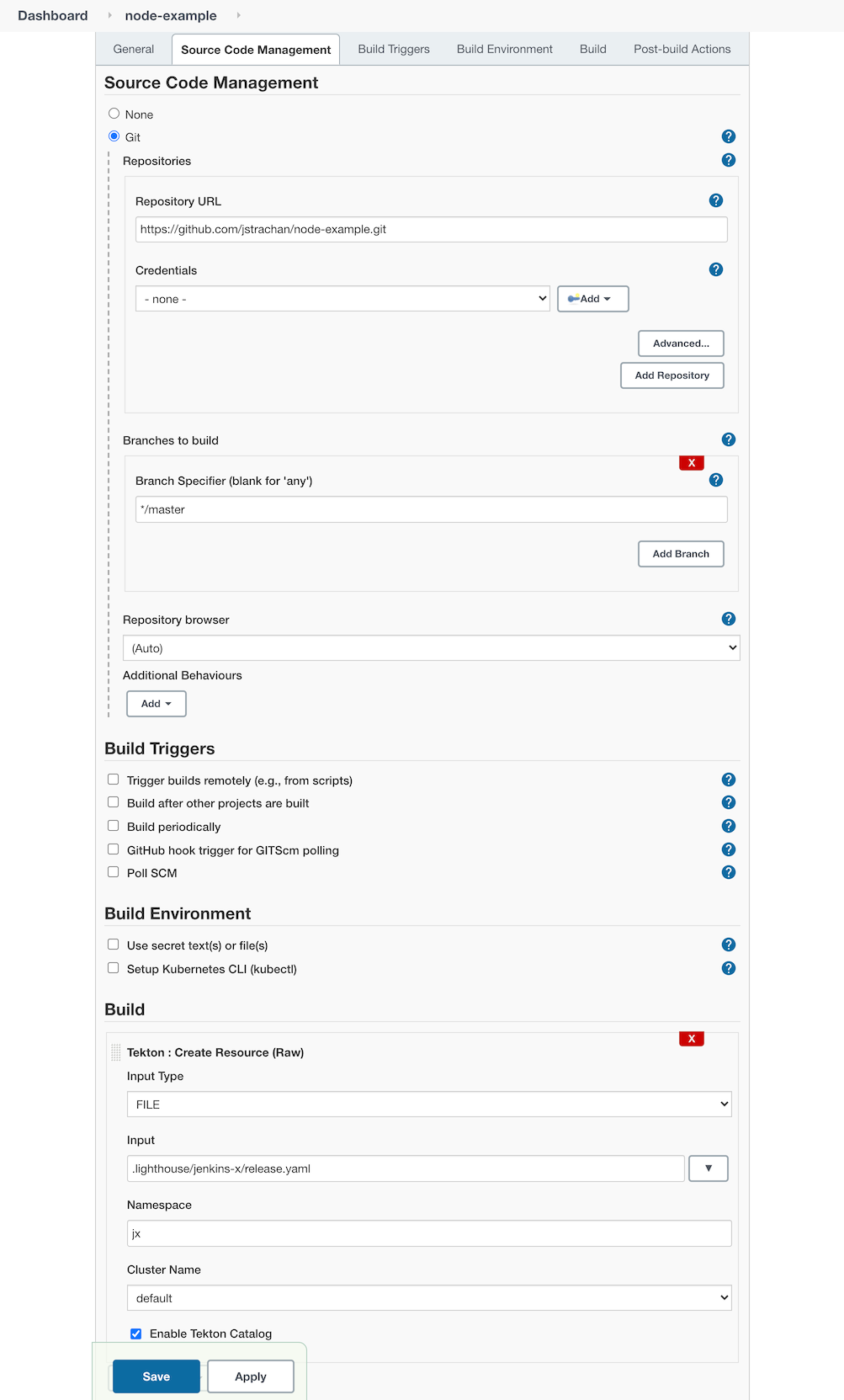Go to Post-build Actions tab
Image resolution: width=844 pixels, height=1400 pixels.
682,49
